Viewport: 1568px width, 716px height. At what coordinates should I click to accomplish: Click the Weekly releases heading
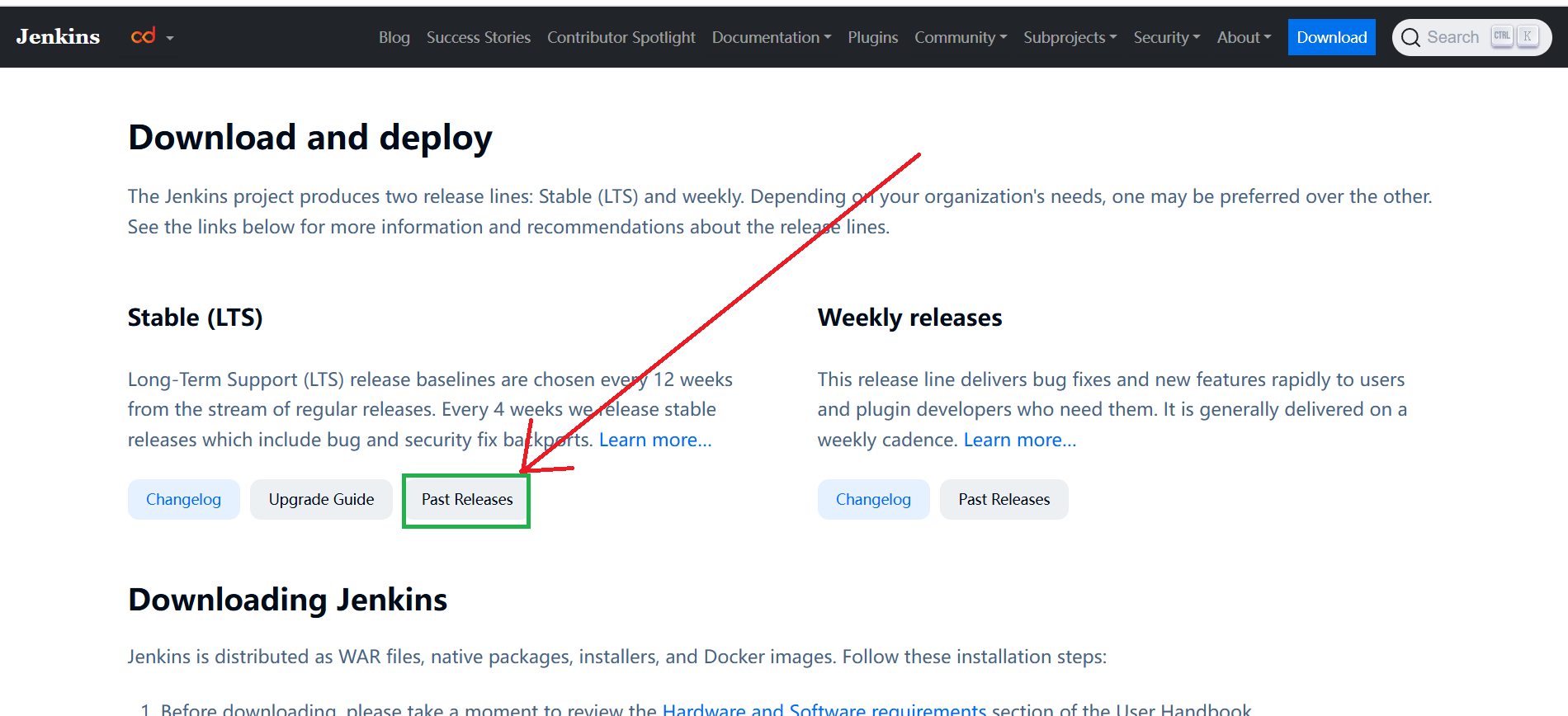pos(909,318)
